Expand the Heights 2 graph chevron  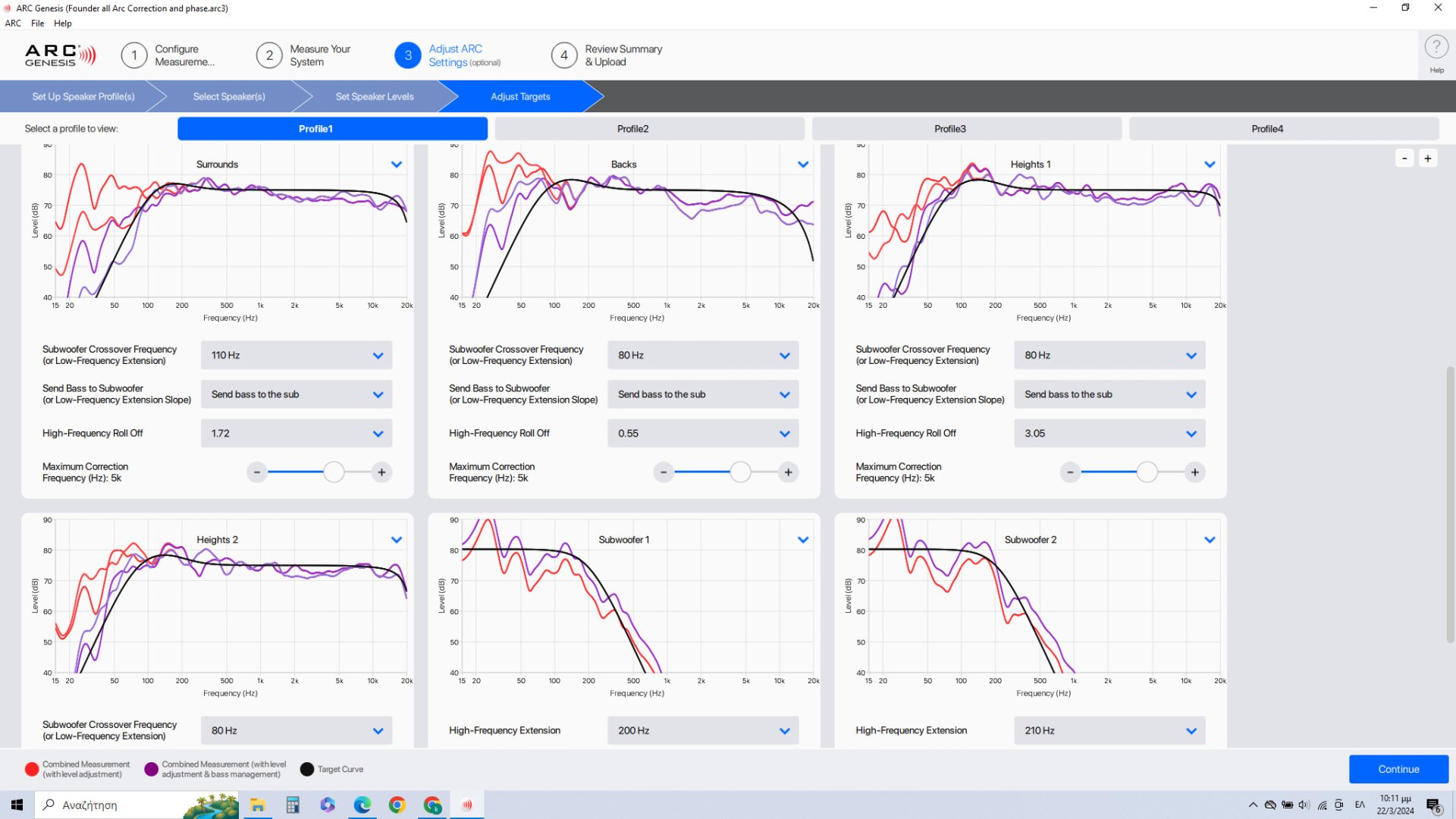pos(397,540)
